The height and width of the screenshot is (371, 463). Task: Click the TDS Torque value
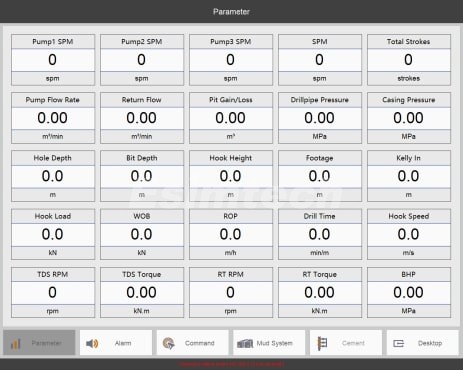pos(142,293)
